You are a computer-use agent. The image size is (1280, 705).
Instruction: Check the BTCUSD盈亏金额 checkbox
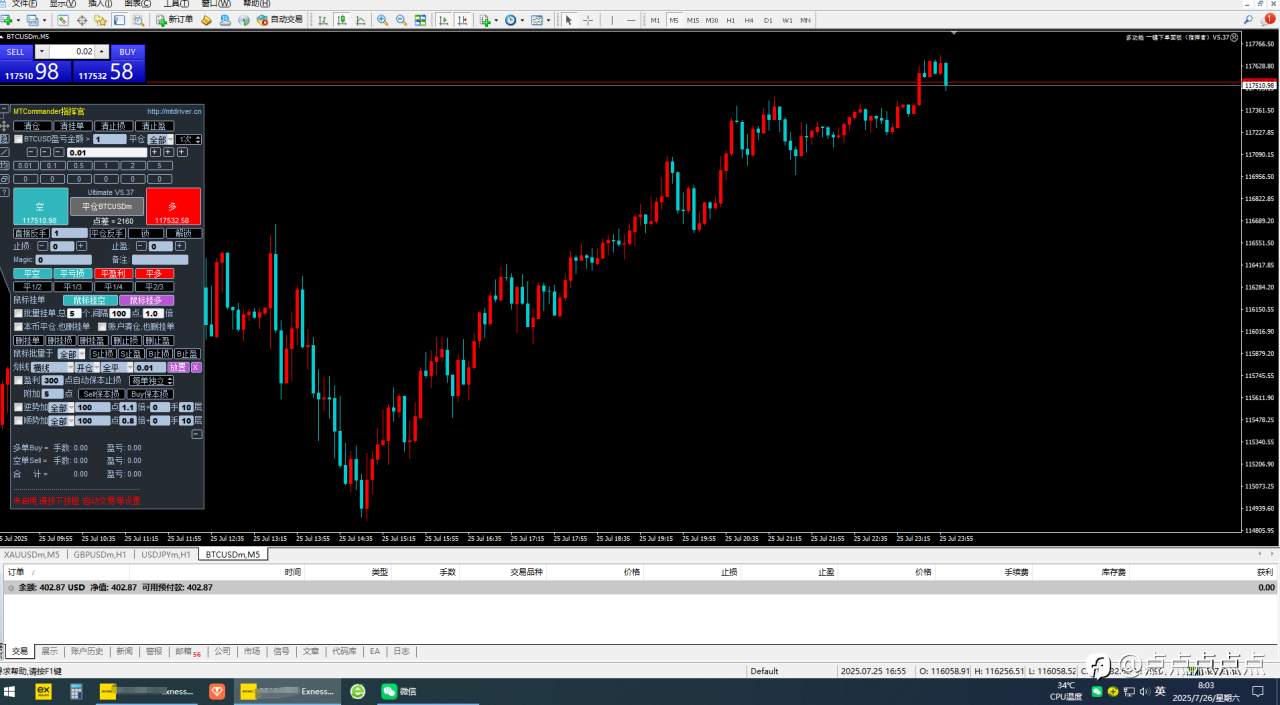pos(18,139)
